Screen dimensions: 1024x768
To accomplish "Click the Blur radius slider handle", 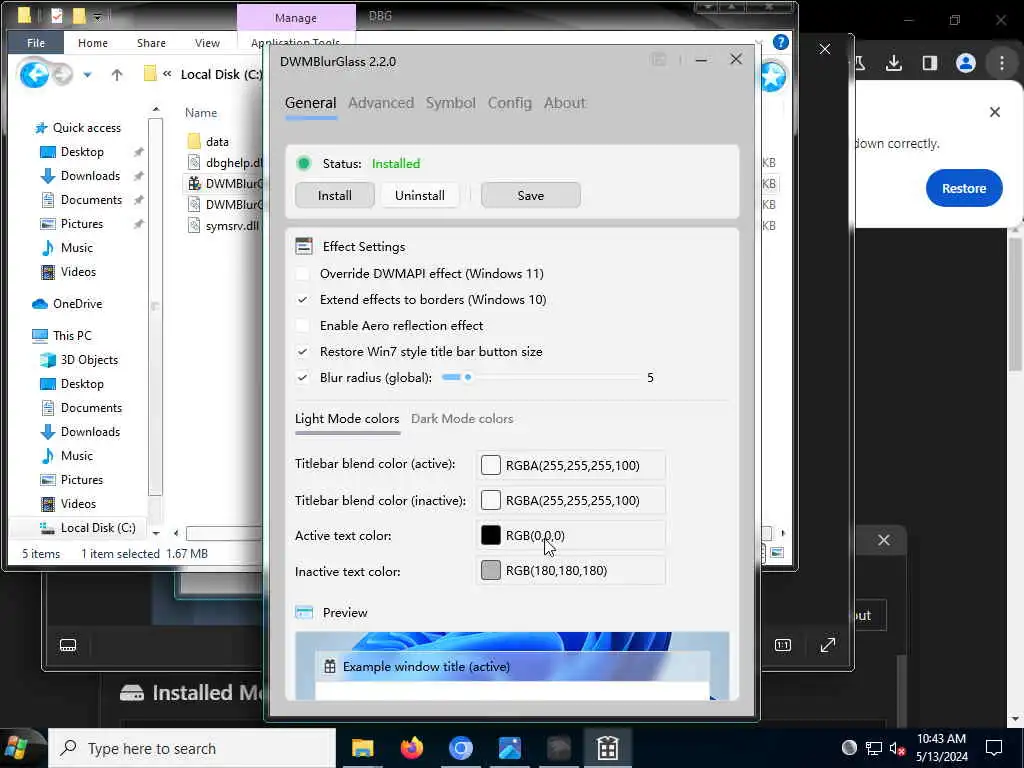I will point(468,377).
